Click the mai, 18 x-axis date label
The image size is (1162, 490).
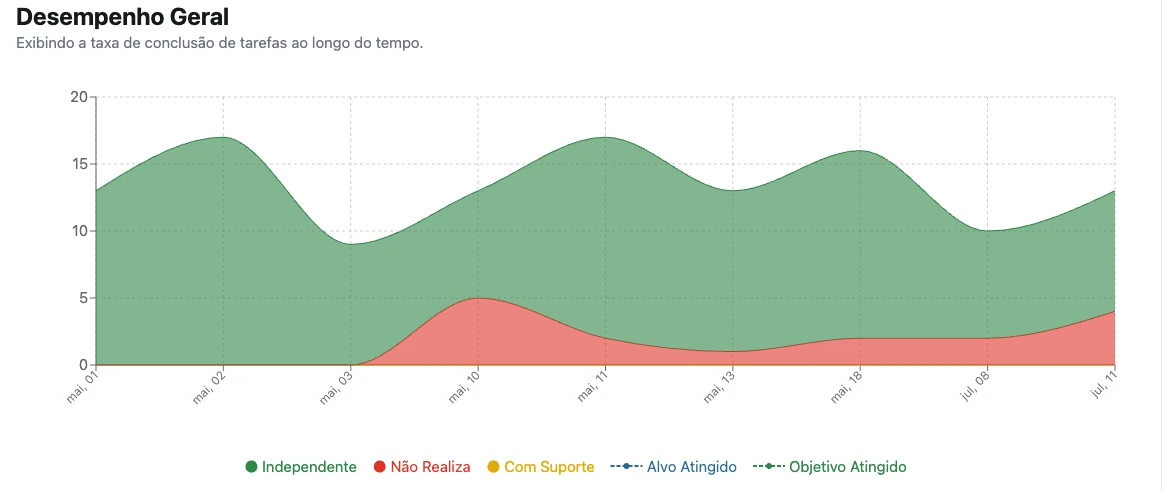(846, 388)
